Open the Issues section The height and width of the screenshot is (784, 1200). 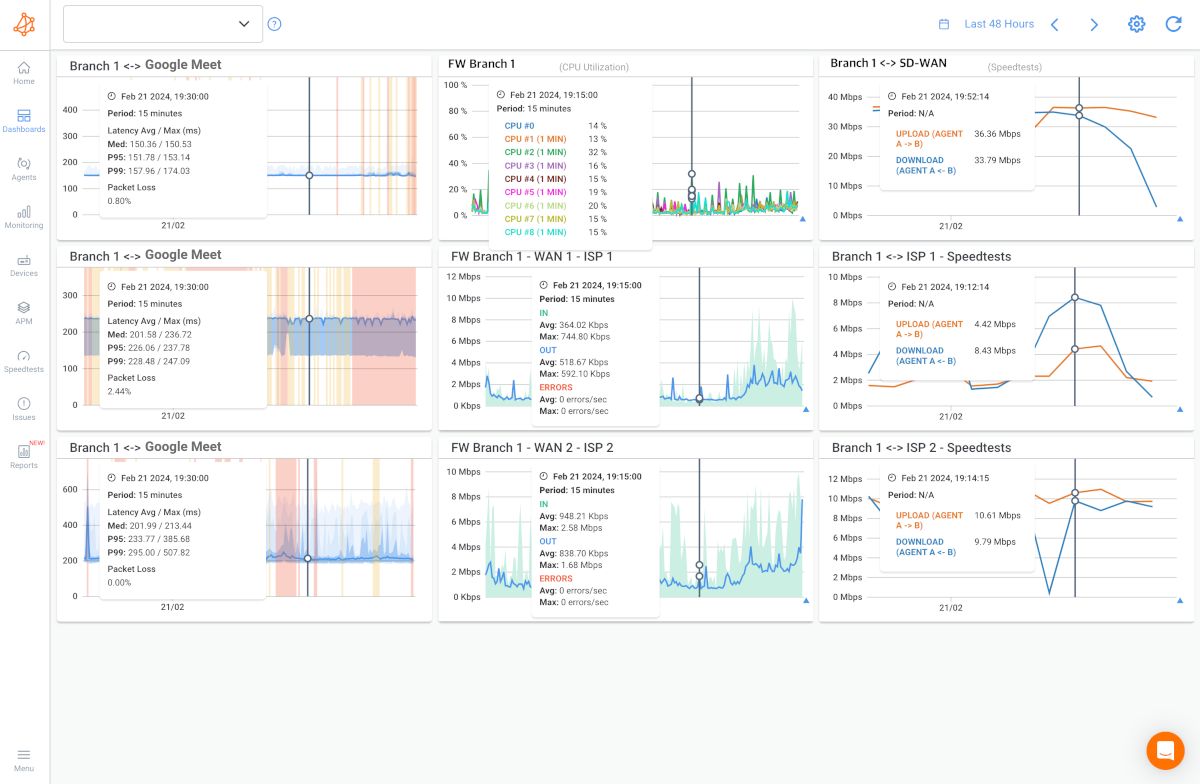pyautogui.click(x=24, y=408)
